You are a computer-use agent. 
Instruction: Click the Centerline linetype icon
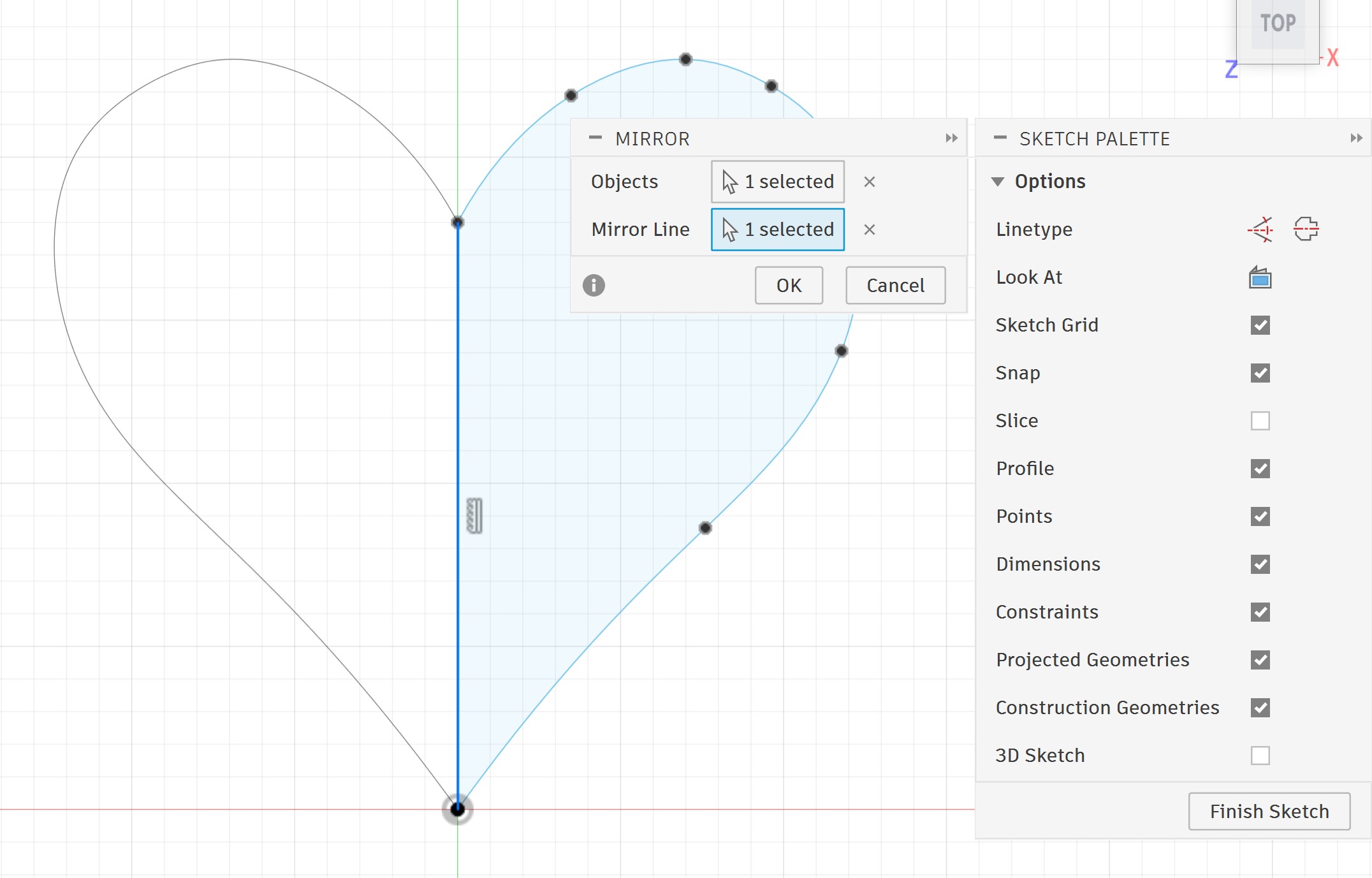(x=1306, y=229)
